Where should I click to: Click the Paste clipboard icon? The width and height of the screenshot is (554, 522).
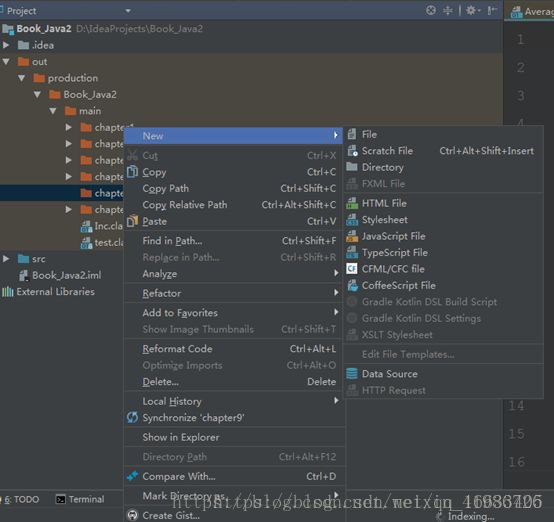click(132, 221)
